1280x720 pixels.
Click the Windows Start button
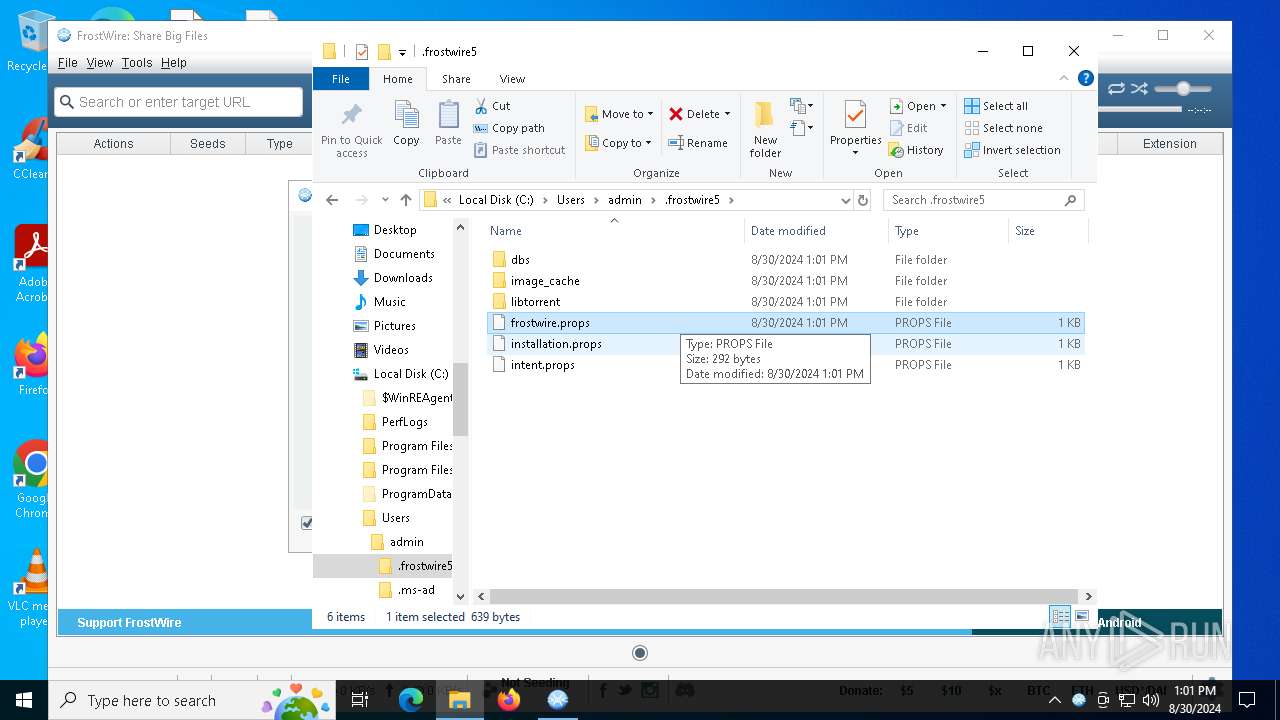24,700
